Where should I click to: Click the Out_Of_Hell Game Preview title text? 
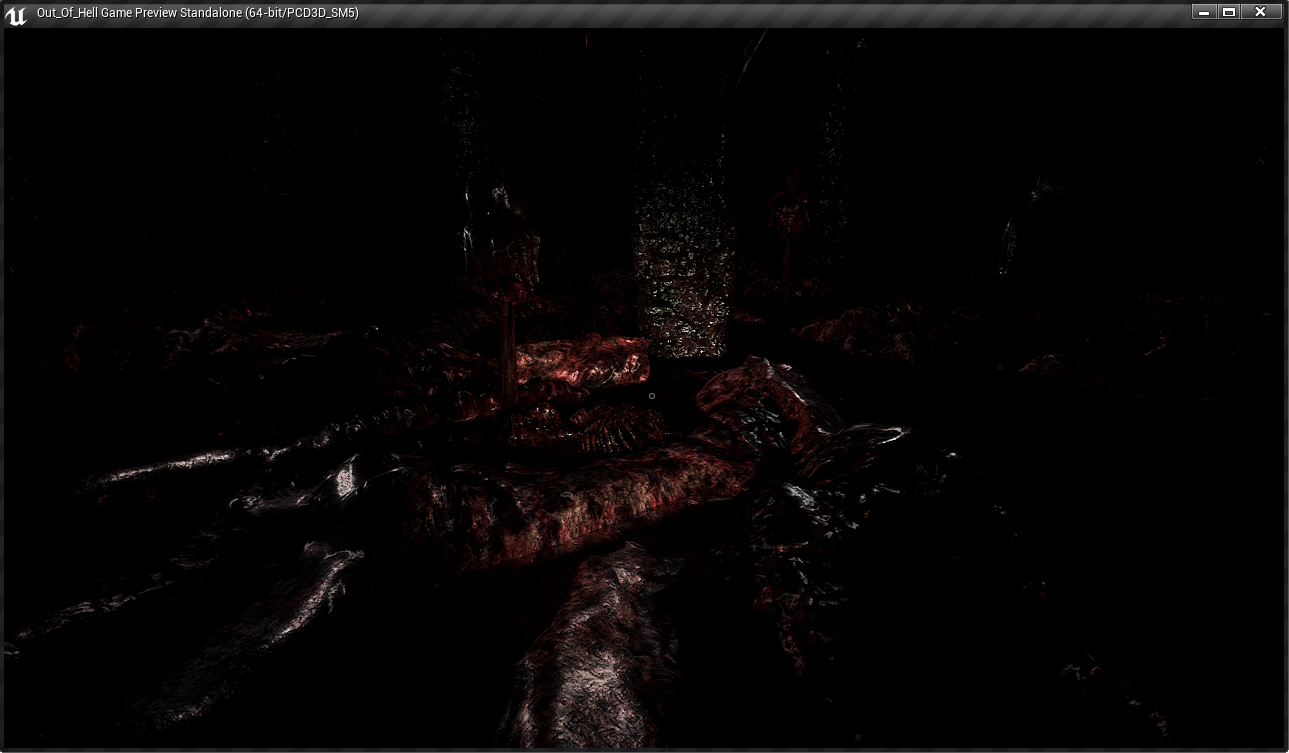tap(197, 13)
